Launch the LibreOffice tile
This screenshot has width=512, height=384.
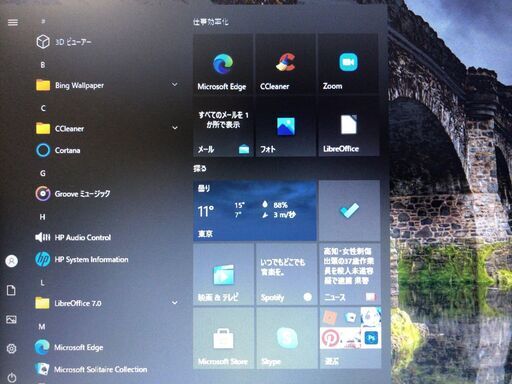pos(348,126)
